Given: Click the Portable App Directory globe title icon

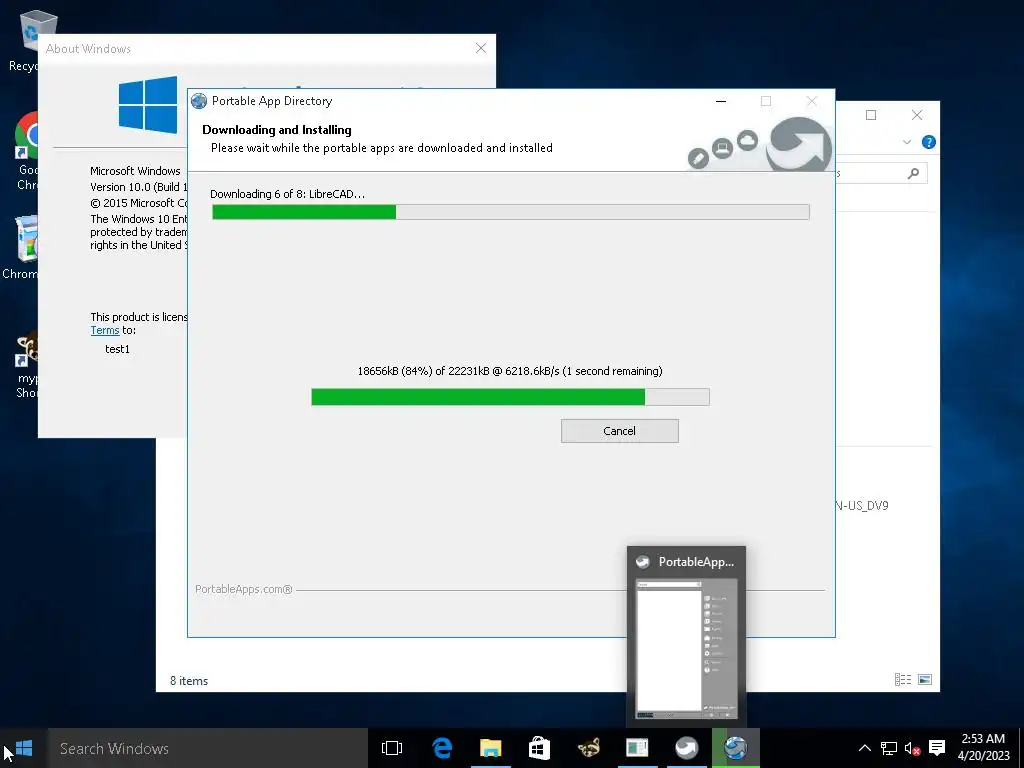Looking at the screenshot, I should tap(199, 101).
